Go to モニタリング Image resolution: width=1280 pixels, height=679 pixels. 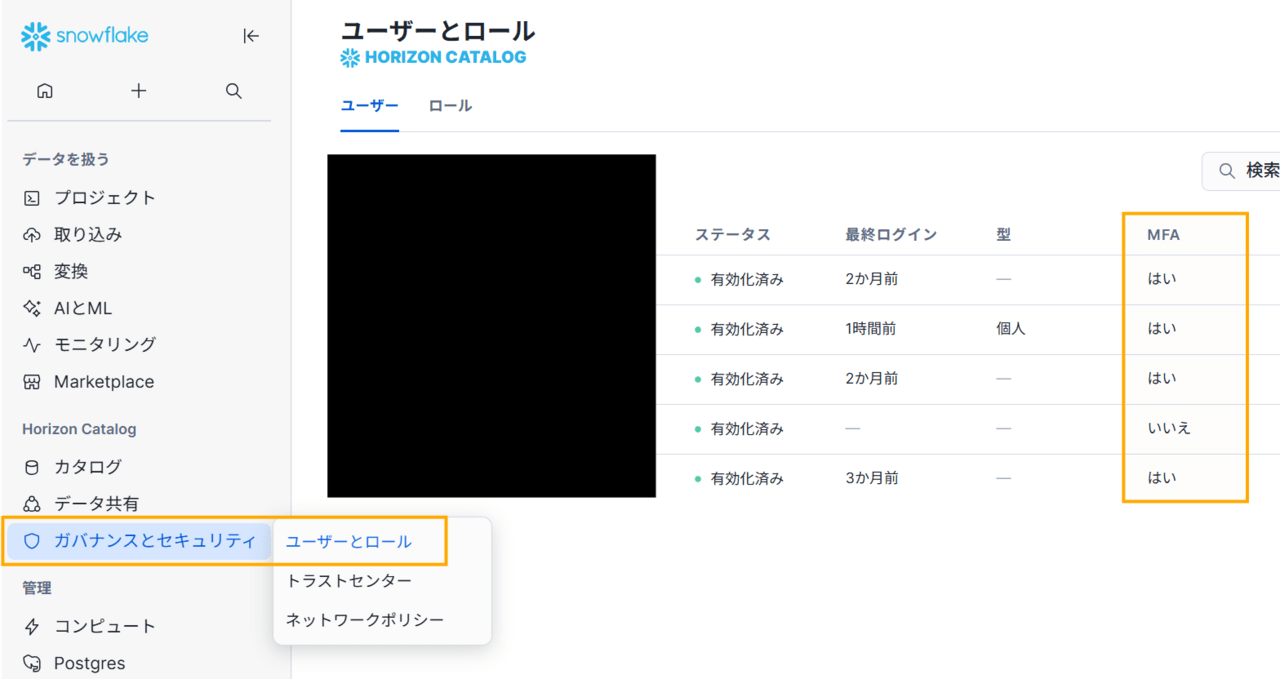(104, 345)
